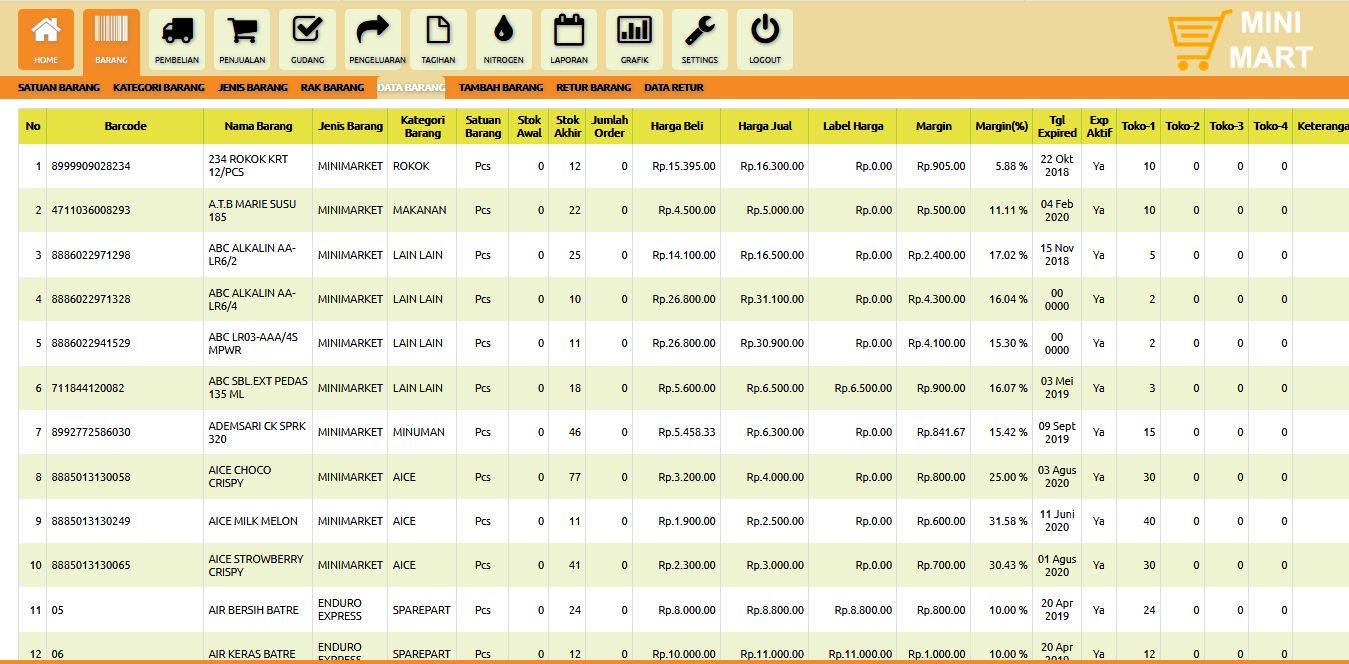Switch to Satuan Barang tab
The image size is (1349, 664).
[x=59, y=88]
